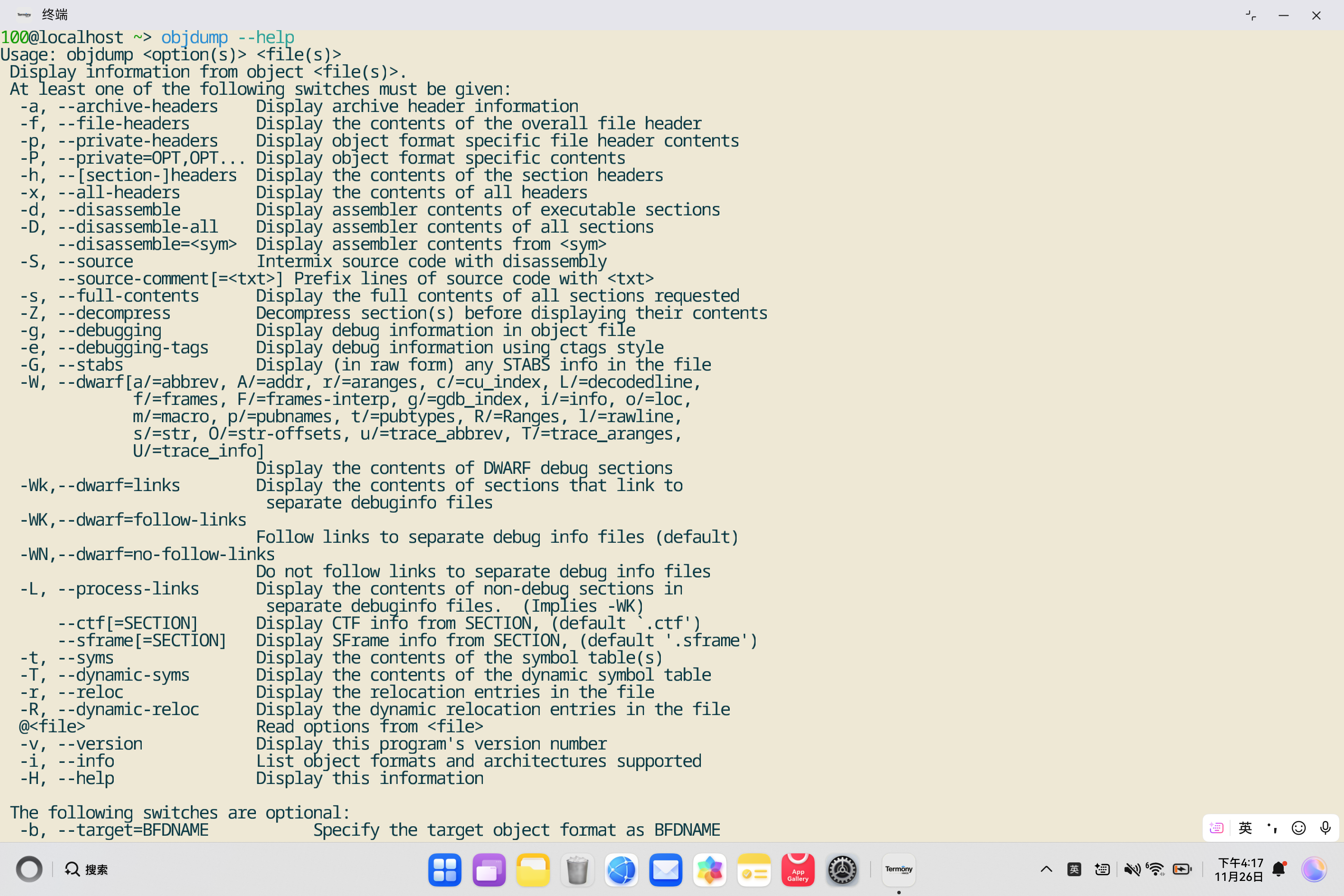Expand the hidden tray icons chevron
This screenshot has height=896, width=1344.
coord(1046,869)
